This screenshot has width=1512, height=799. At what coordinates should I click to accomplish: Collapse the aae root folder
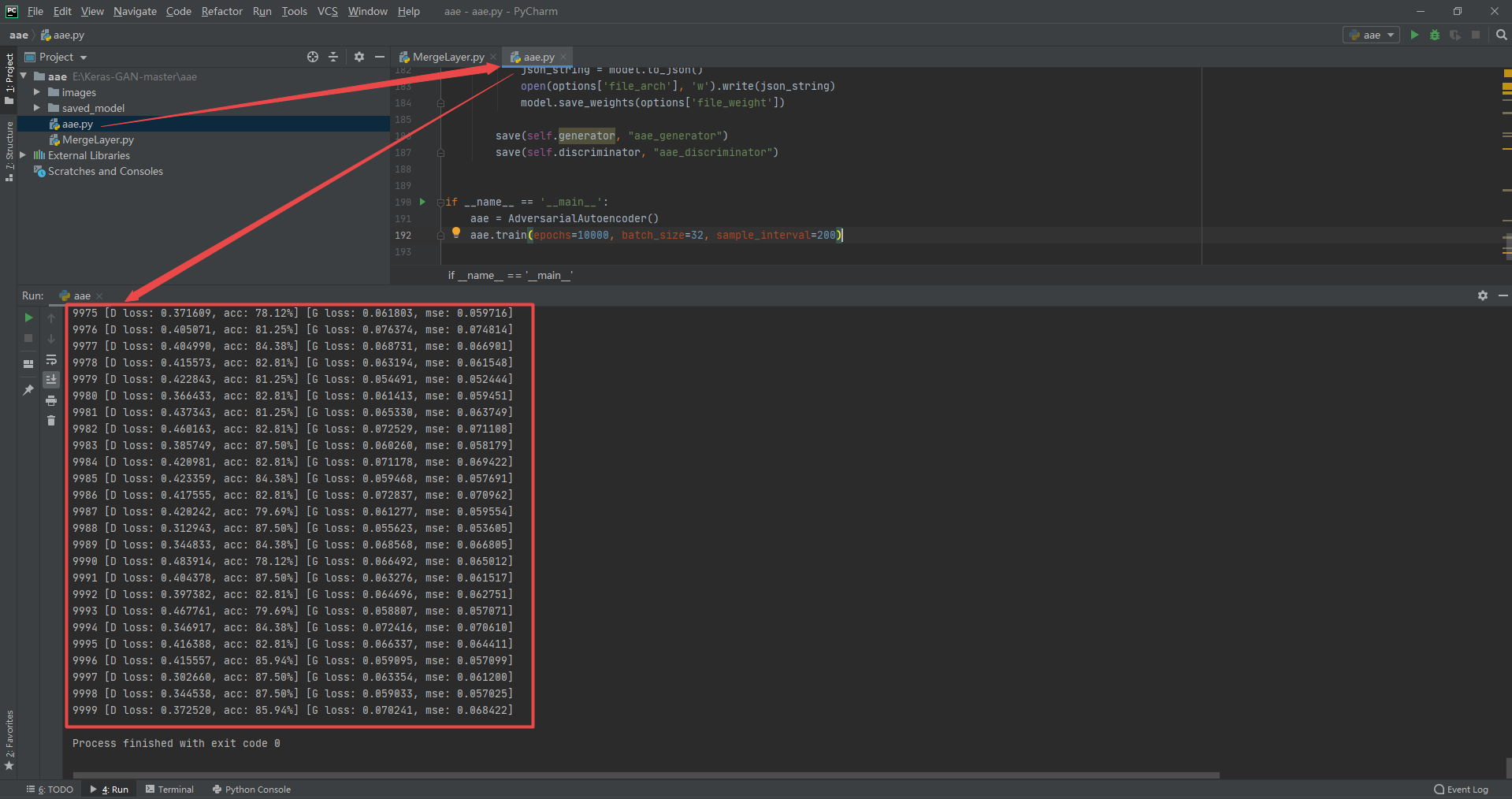click(x=24, y=76)
